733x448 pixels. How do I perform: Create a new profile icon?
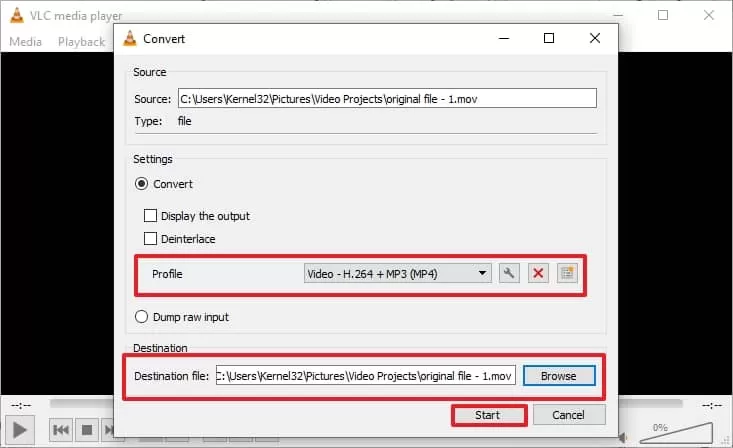coord(567,273)
